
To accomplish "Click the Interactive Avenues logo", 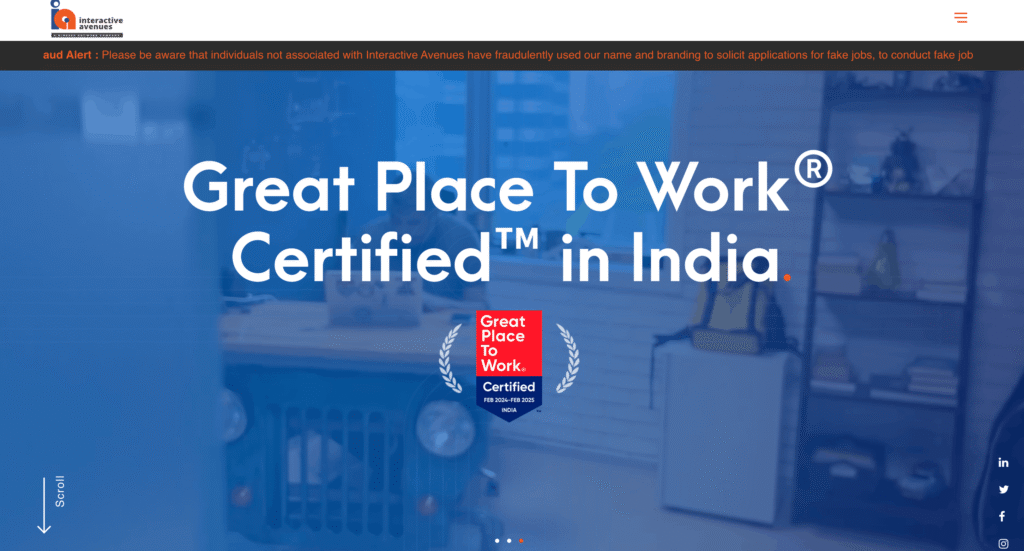I will [x=87, y=19].
